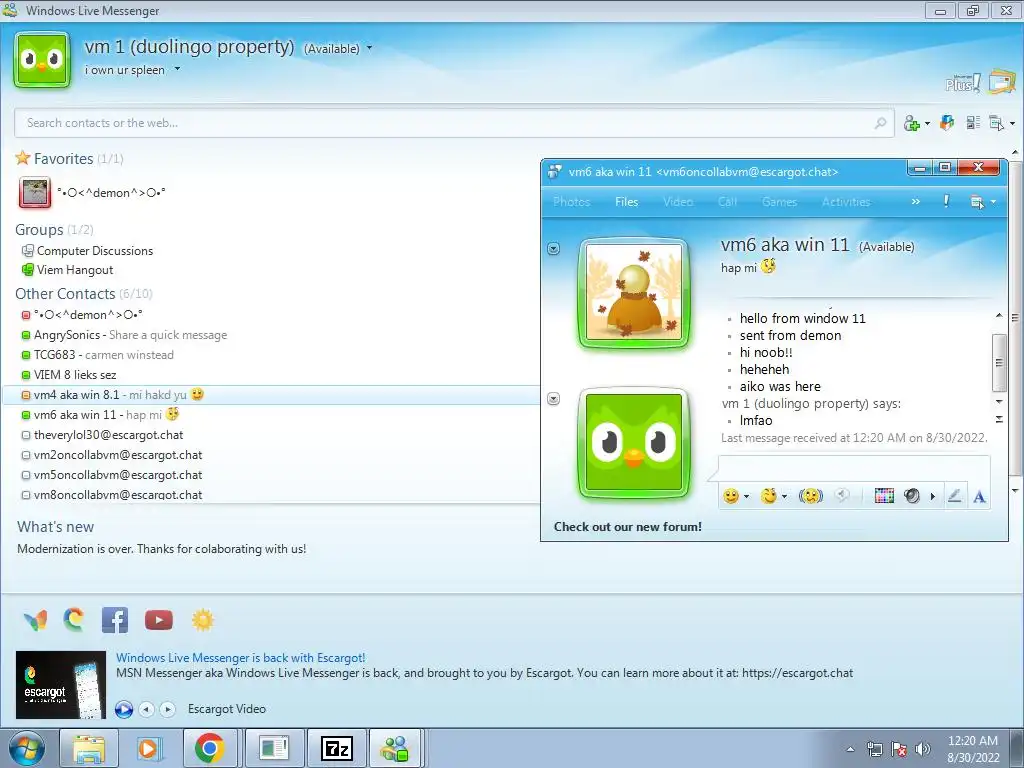
Task: Click the magnifier icon in the search box
Action: (880, 122)
